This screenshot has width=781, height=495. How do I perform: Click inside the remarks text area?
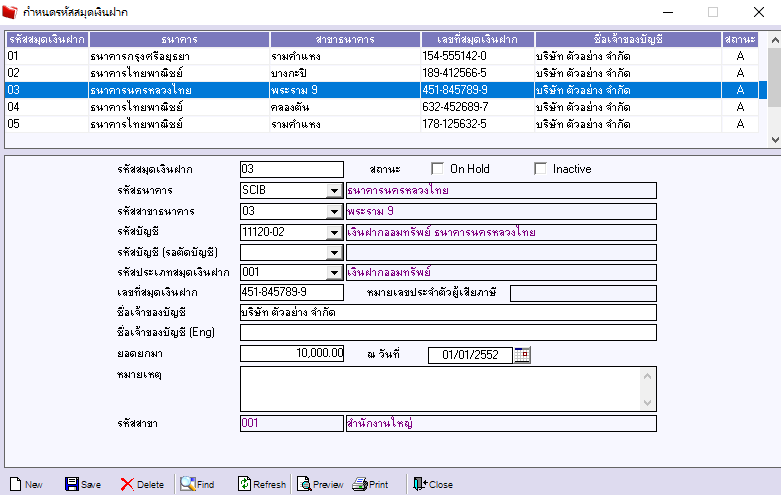[441, 389]
